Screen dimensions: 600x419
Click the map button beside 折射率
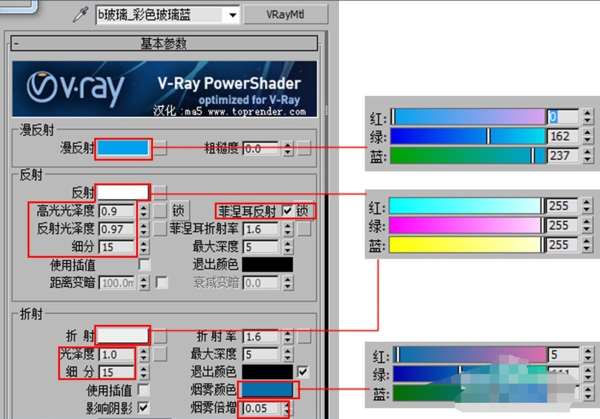click(x=304, y=337)
